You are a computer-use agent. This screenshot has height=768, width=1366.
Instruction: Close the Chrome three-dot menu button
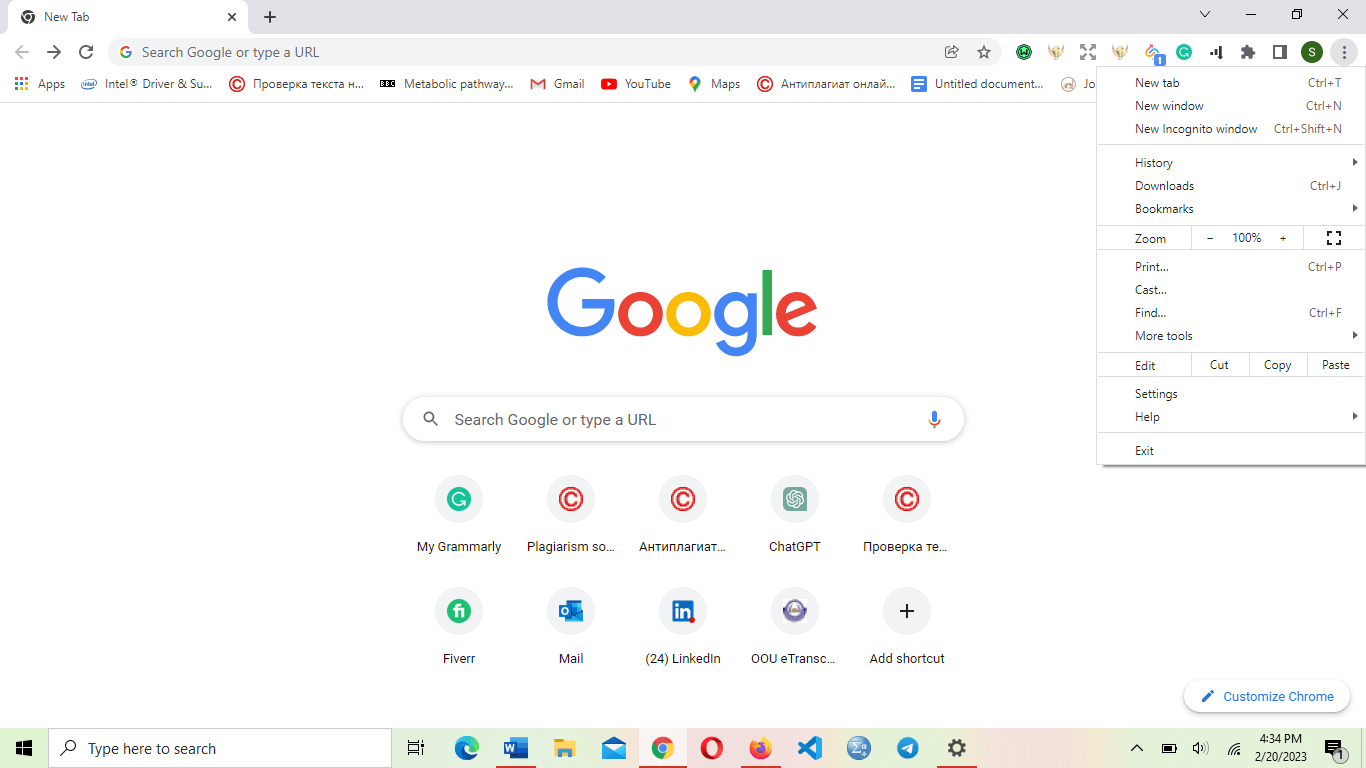(1344, 52)
